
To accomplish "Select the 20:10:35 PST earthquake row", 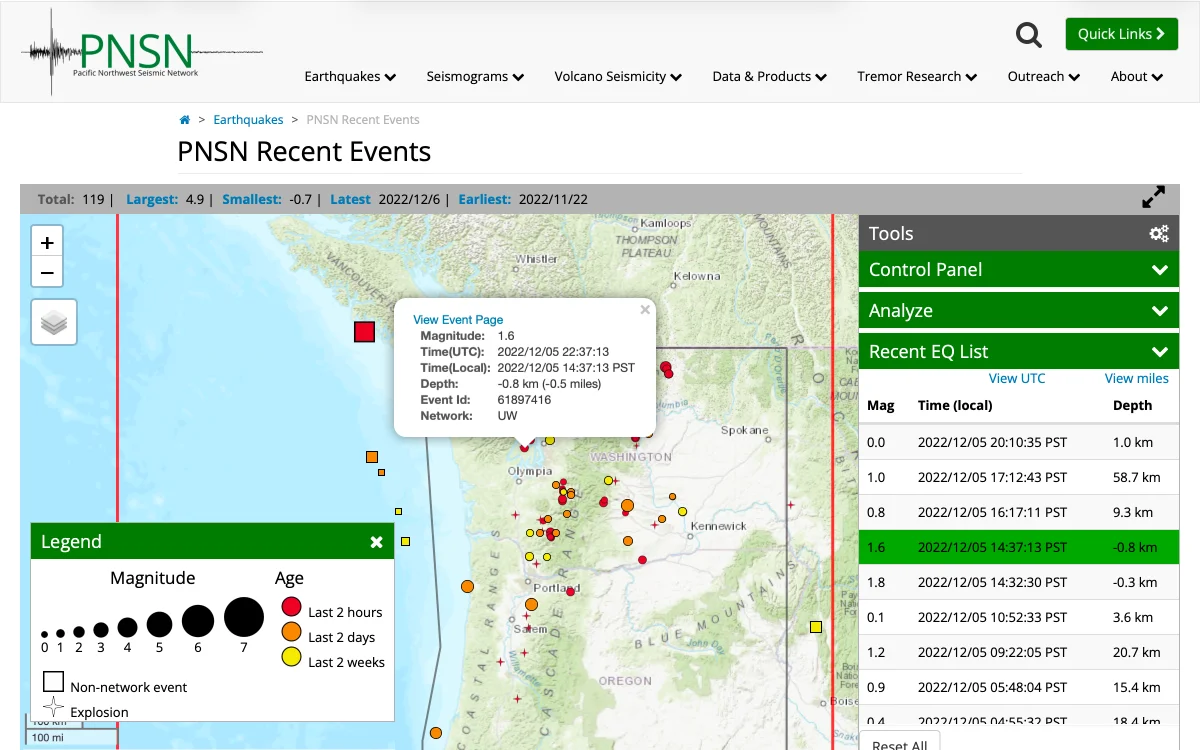I will 1019,443.
